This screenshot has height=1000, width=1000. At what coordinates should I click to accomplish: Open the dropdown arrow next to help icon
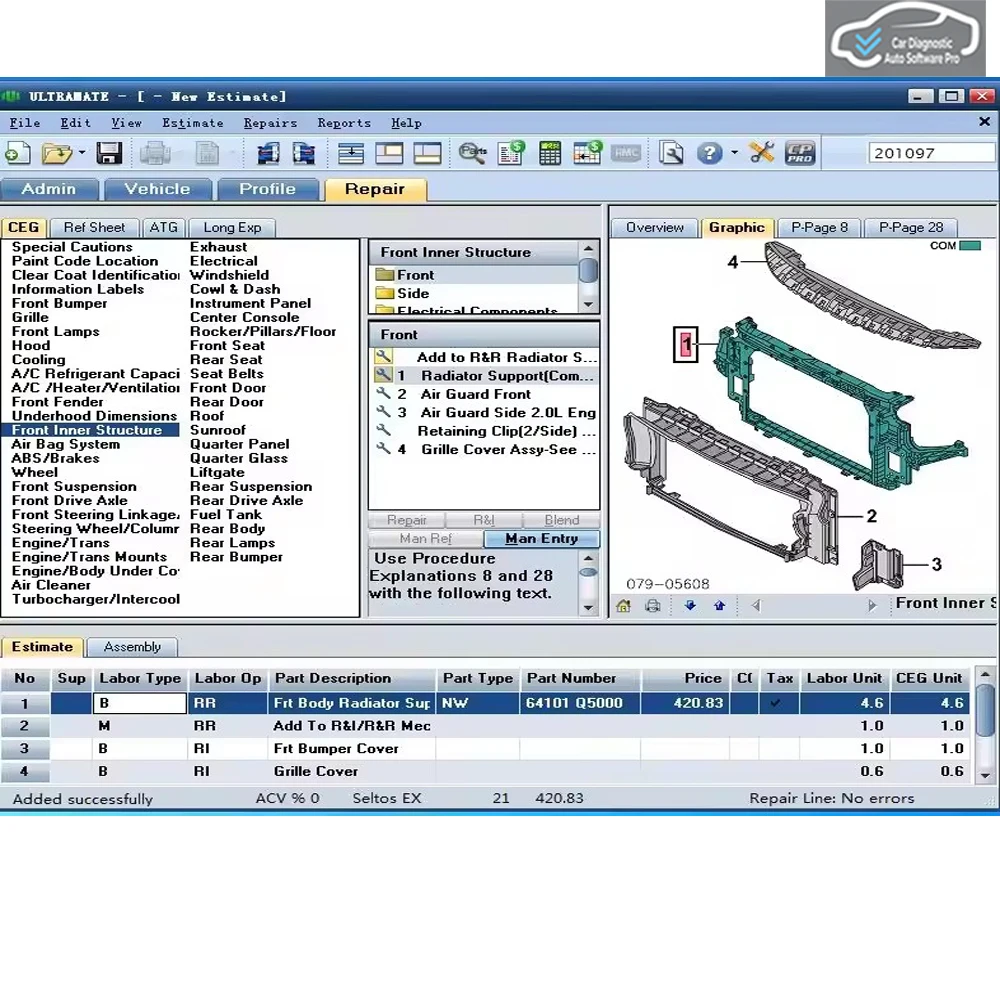pyautogui.click(x=734, y=153)
